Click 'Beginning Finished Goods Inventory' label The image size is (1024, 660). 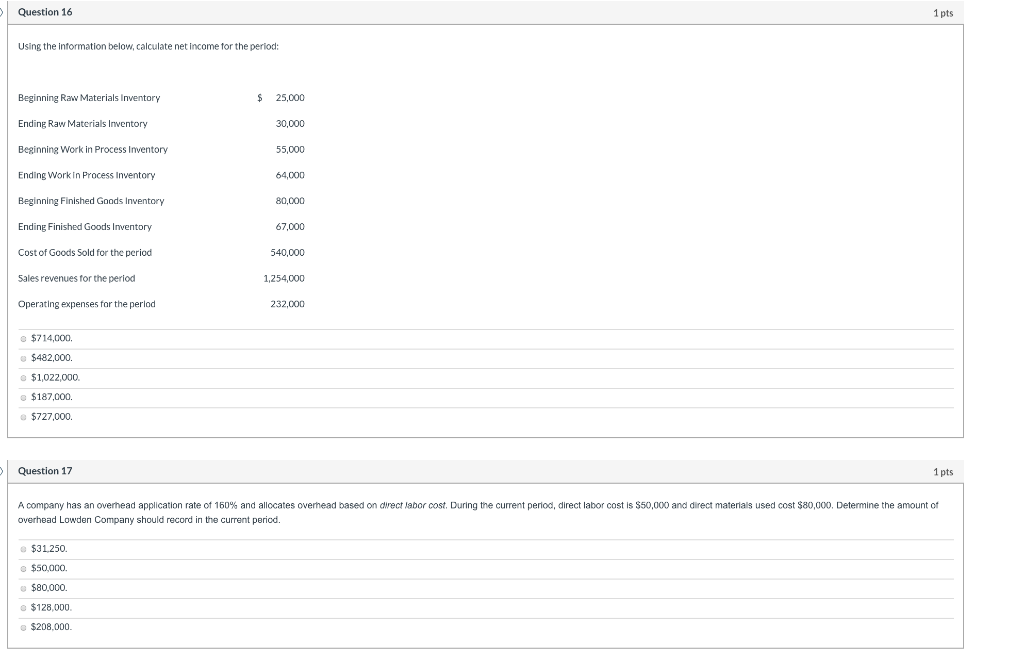click(91, 201)
